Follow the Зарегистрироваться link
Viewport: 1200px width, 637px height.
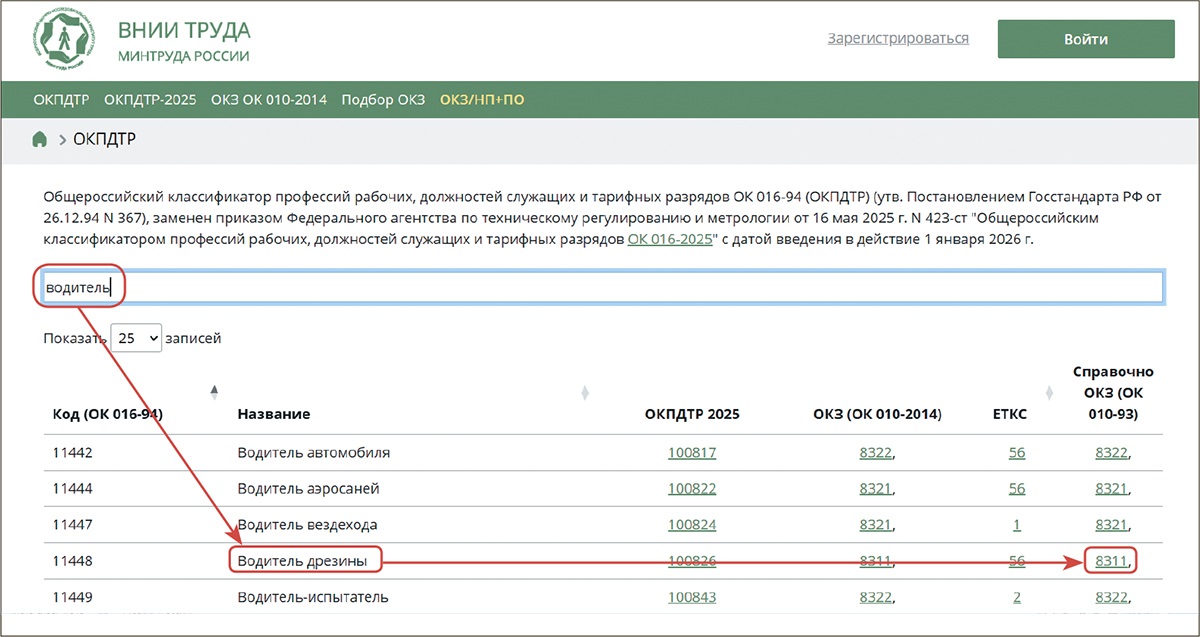click(898, 38)
